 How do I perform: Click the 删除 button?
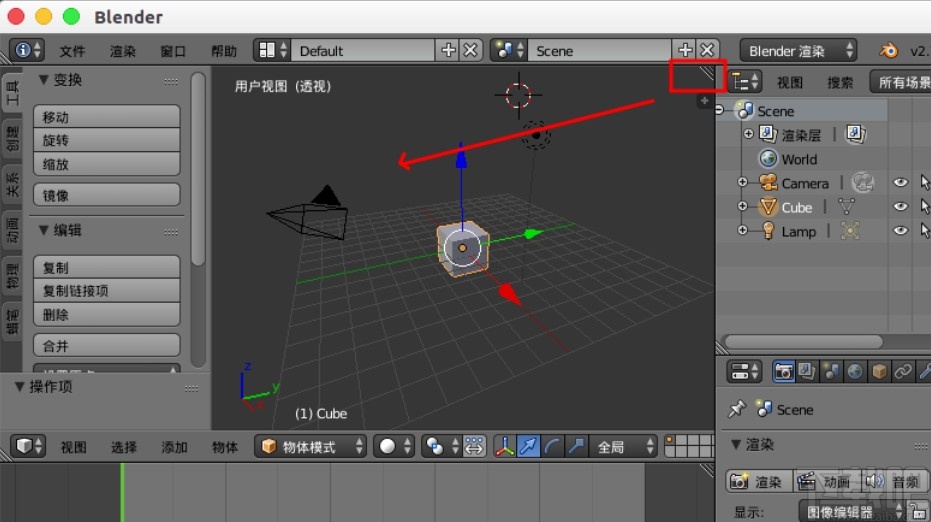click(107, 315)
